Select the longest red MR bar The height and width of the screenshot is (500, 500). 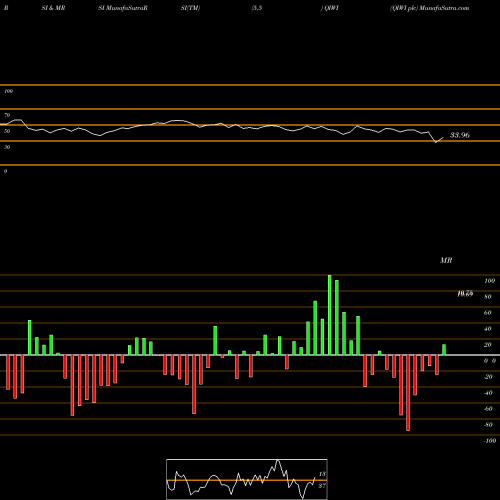tap(408, 393)
